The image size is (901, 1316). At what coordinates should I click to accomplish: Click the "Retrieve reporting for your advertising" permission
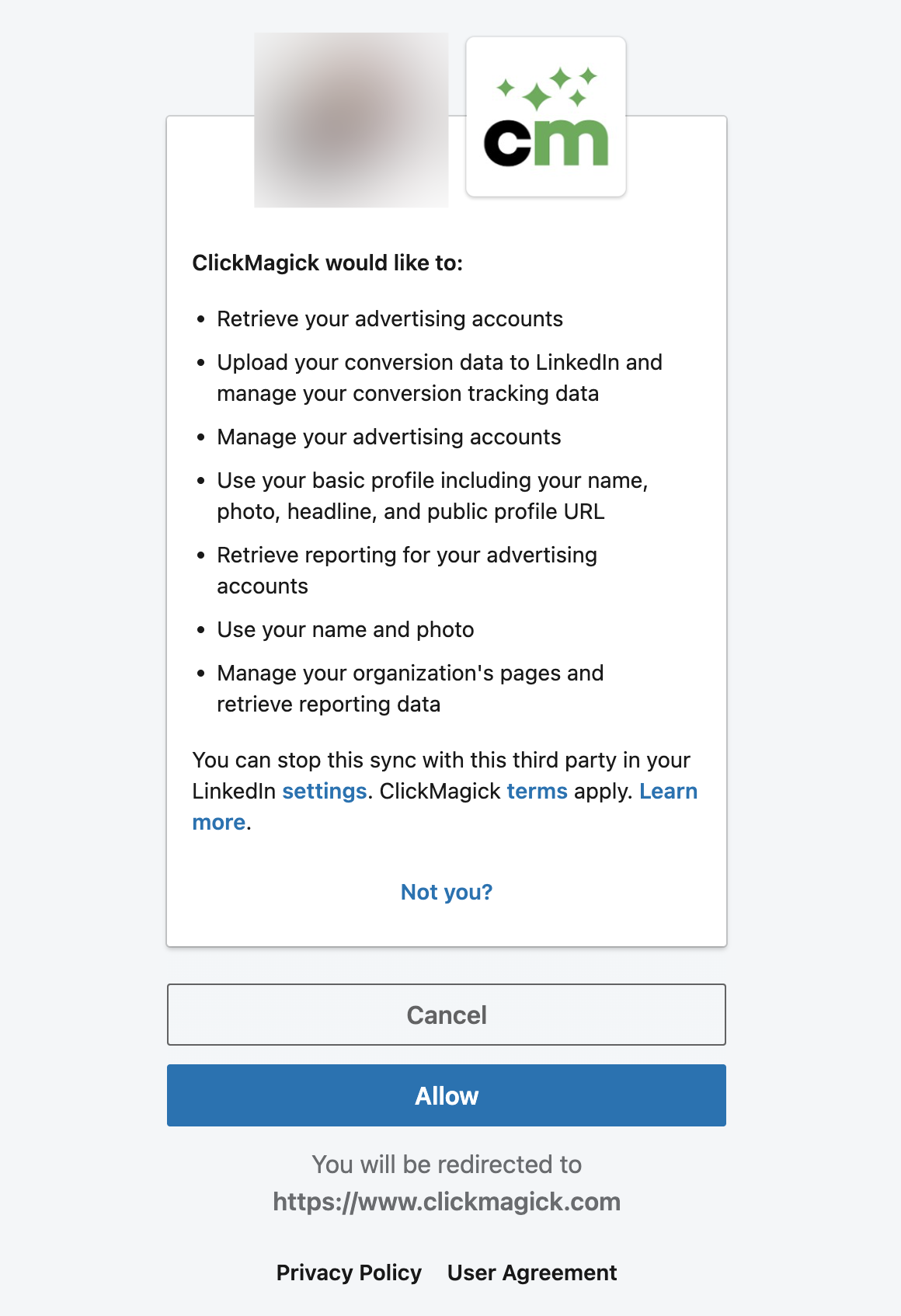[406, 570]
